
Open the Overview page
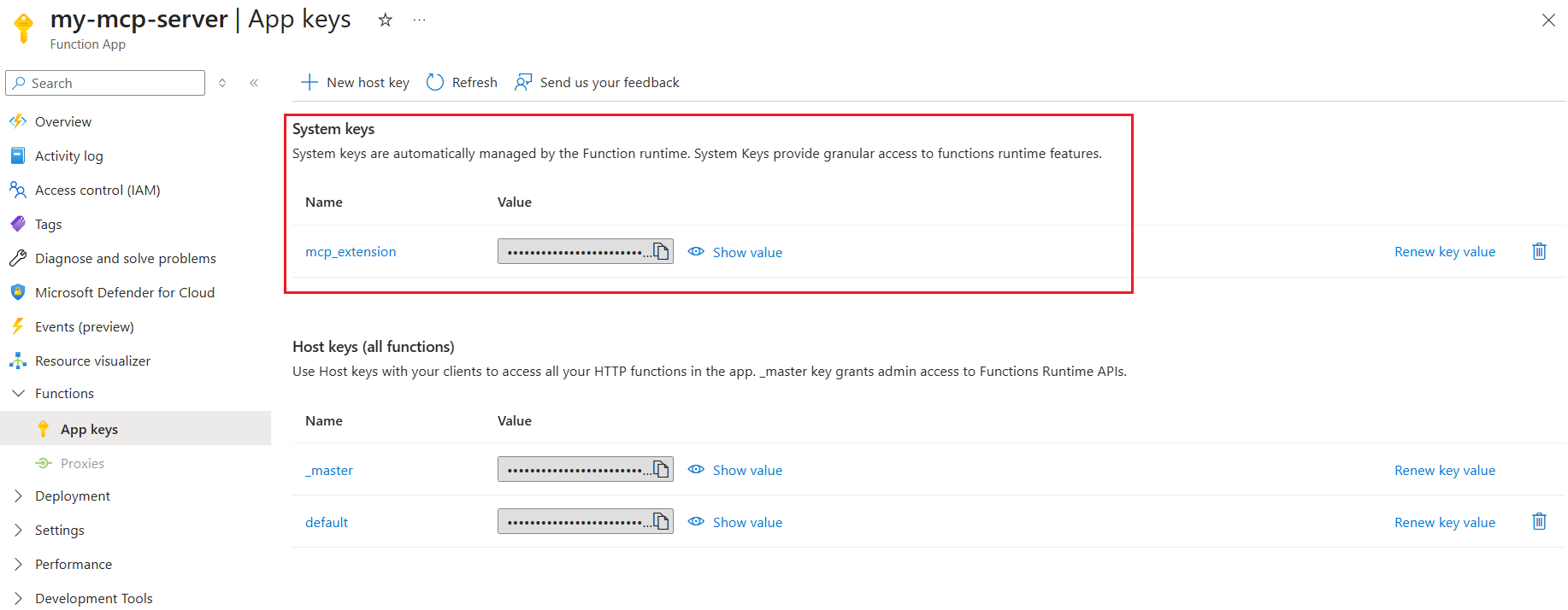[62, 121]
